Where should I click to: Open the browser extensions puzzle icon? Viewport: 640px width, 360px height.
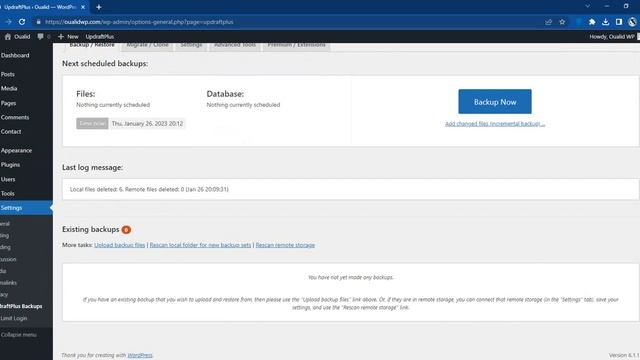point(592,22)
